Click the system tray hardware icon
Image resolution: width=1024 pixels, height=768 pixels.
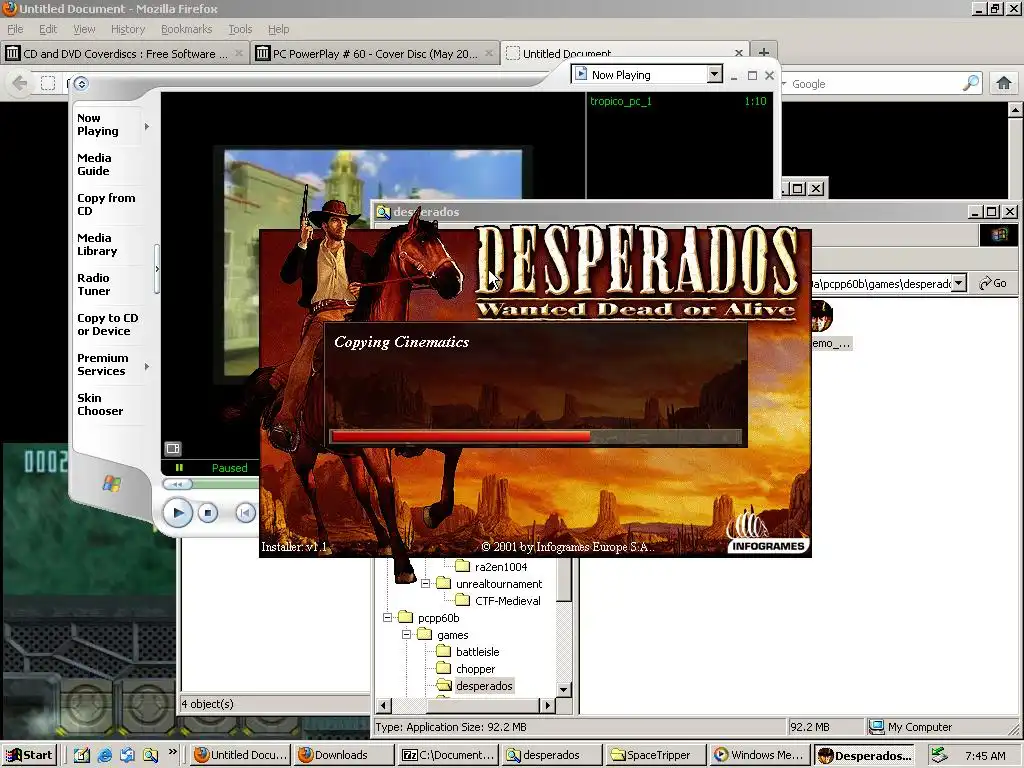939,755
